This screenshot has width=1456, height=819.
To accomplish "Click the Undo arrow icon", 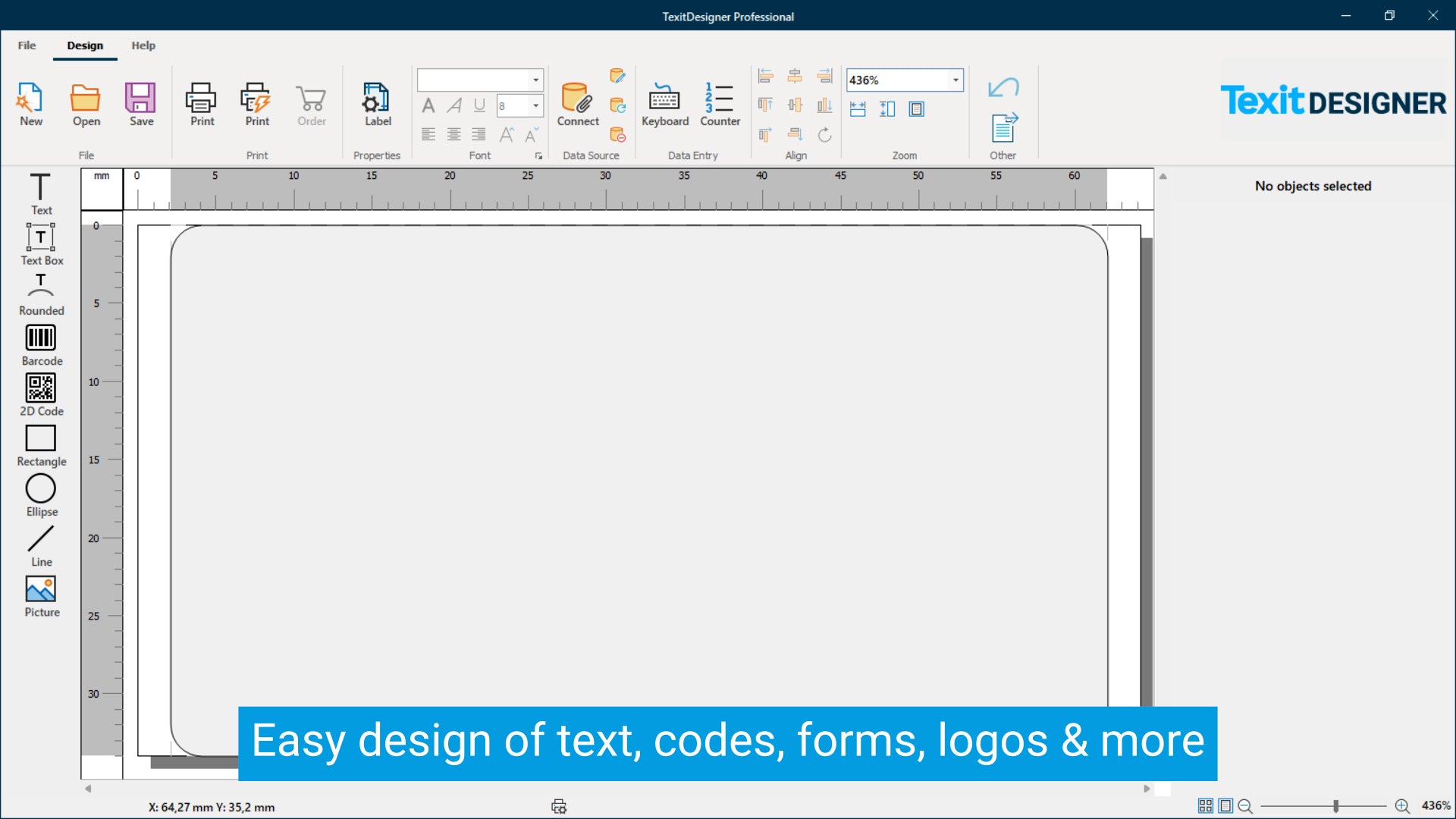I will [1003, 87].
